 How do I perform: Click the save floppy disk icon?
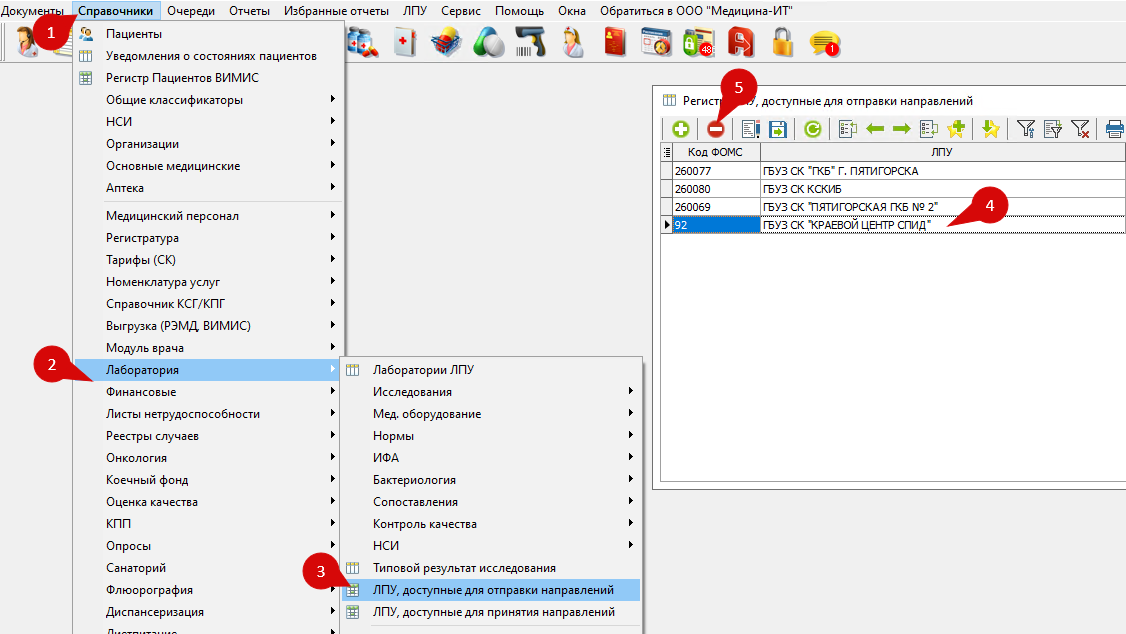coord(778,129)
